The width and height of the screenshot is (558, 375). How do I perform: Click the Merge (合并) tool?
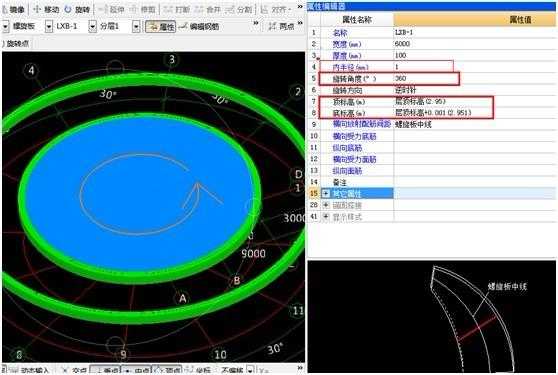(x=208, y=10)
